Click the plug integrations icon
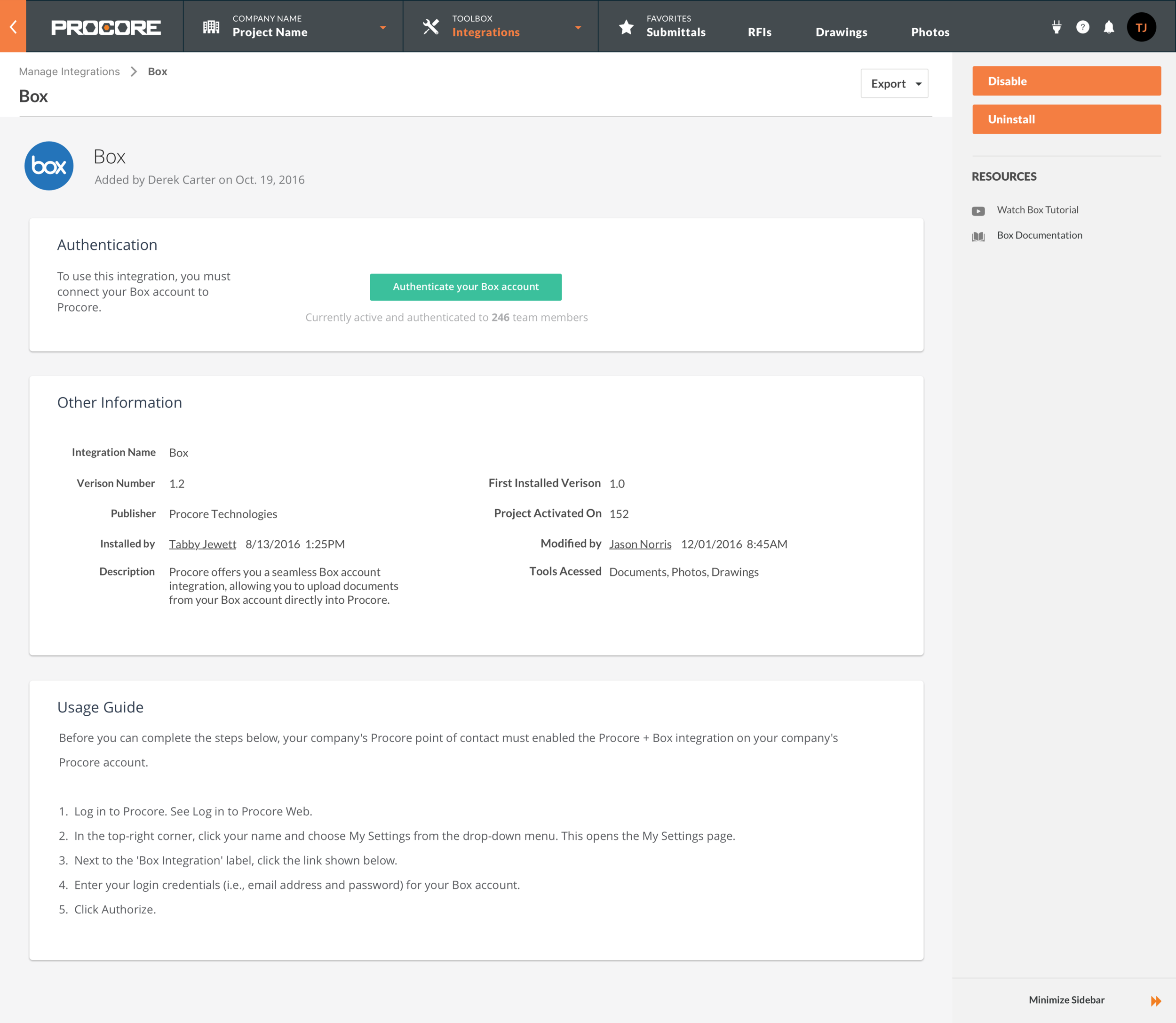 (1056, 27)
